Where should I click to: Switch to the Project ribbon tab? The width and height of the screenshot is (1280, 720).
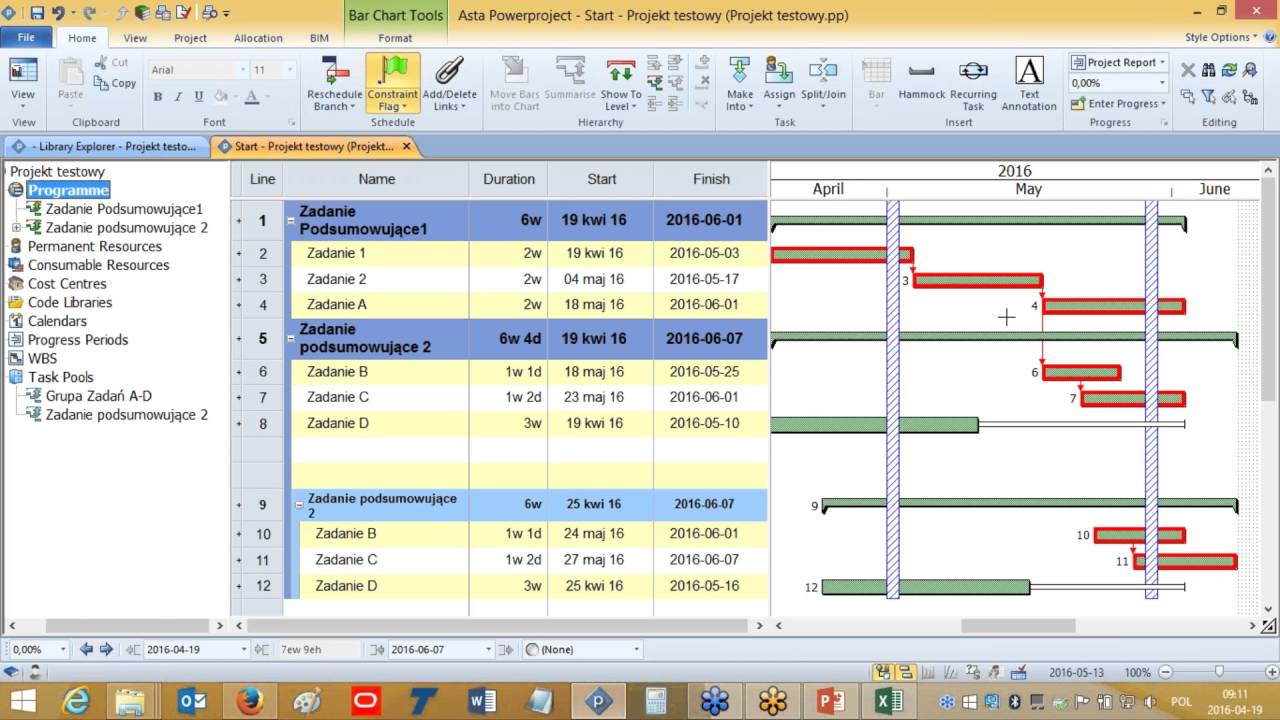click(190, 38)
